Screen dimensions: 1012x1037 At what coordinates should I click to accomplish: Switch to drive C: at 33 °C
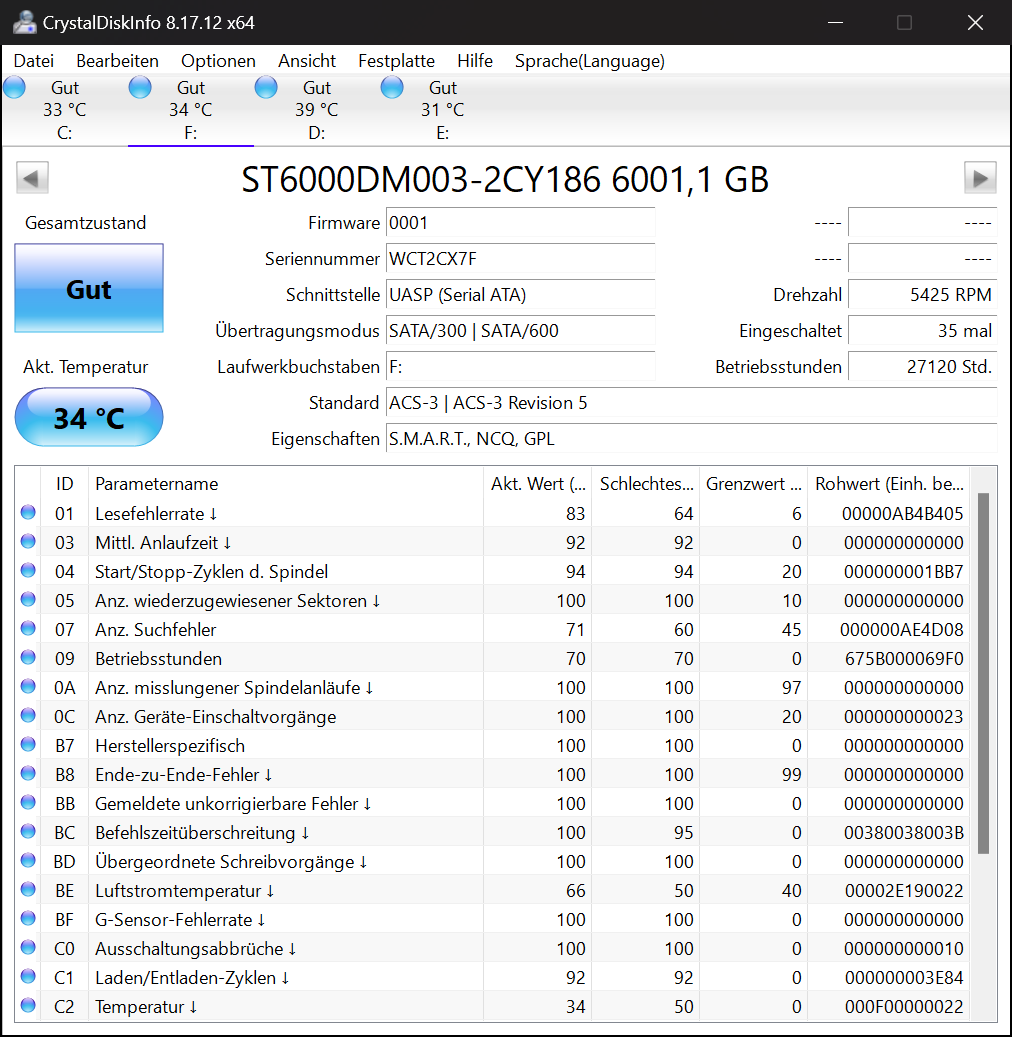(x=65, y=110)
